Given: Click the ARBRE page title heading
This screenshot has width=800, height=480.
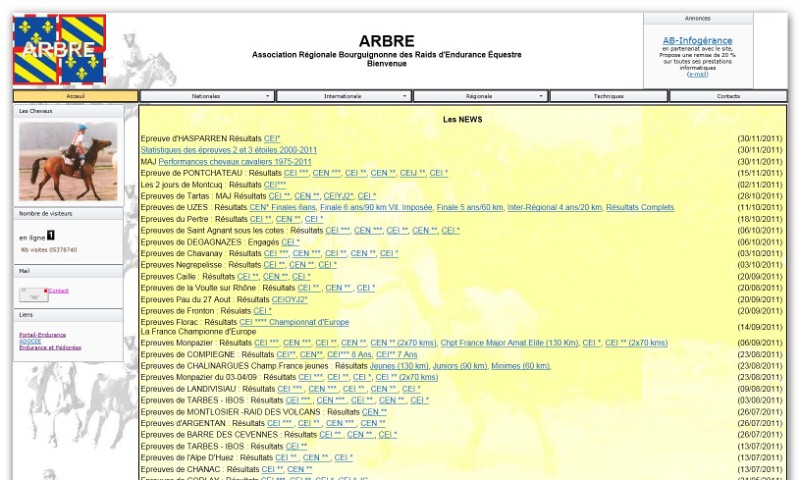Looking at the screenshot, I should [386, 41].
